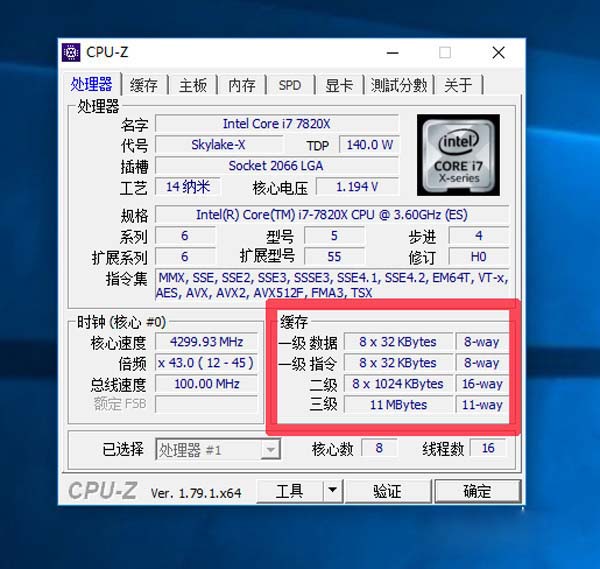Viewport: 600px width, 569px height.
Task: Go to the SPD tab
Action: (290, 85)
